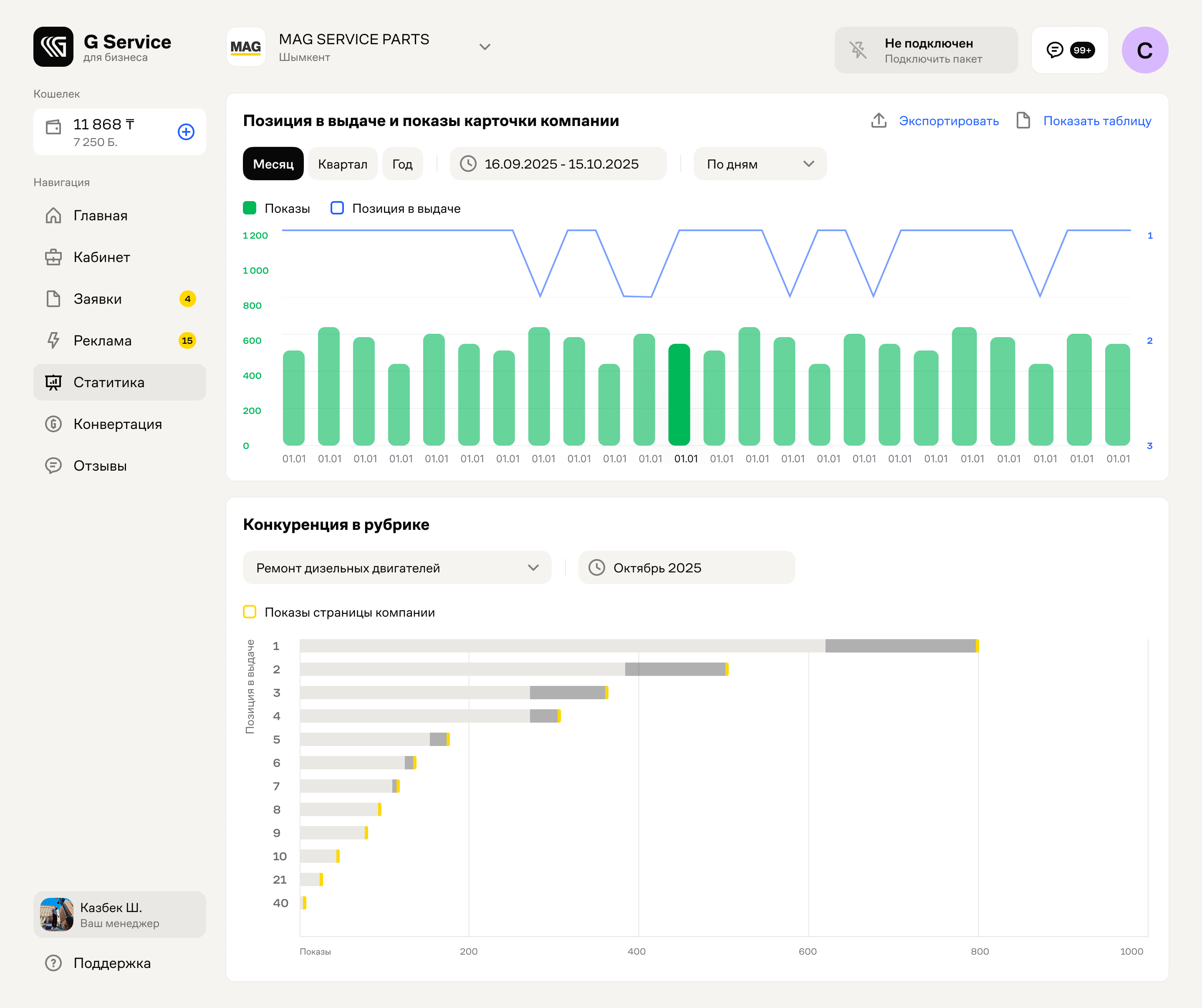This screenshot has width=1202, height=1008.
Task: Click the Статитика presentation icon
Action: [x=53, y=382]
